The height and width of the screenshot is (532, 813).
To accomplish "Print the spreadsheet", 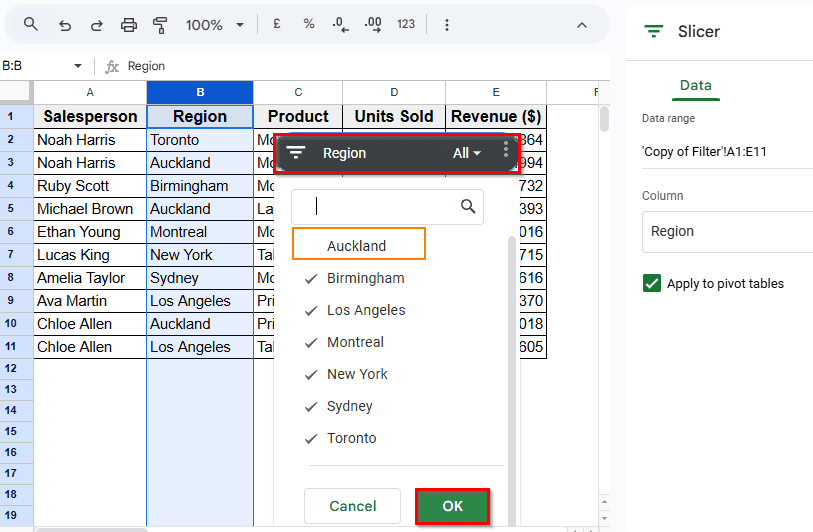I will click(x=128, y=24).
